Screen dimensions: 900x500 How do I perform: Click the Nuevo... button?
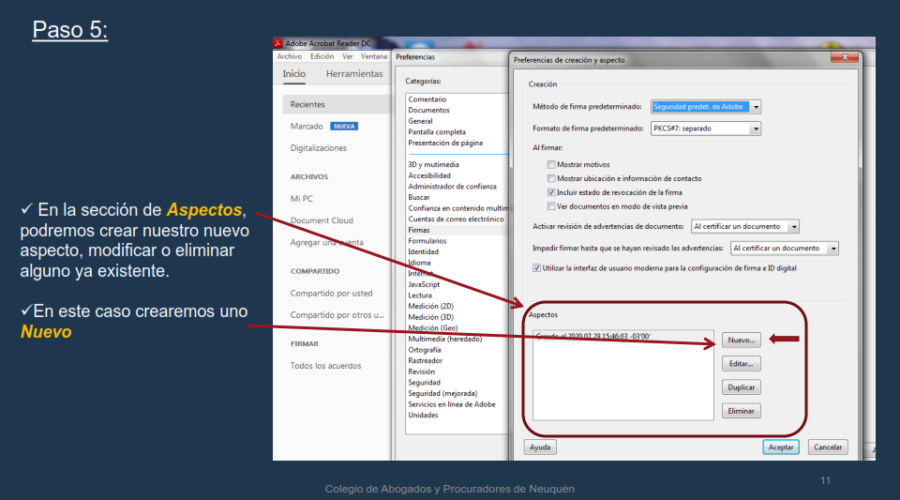[741, 340]
